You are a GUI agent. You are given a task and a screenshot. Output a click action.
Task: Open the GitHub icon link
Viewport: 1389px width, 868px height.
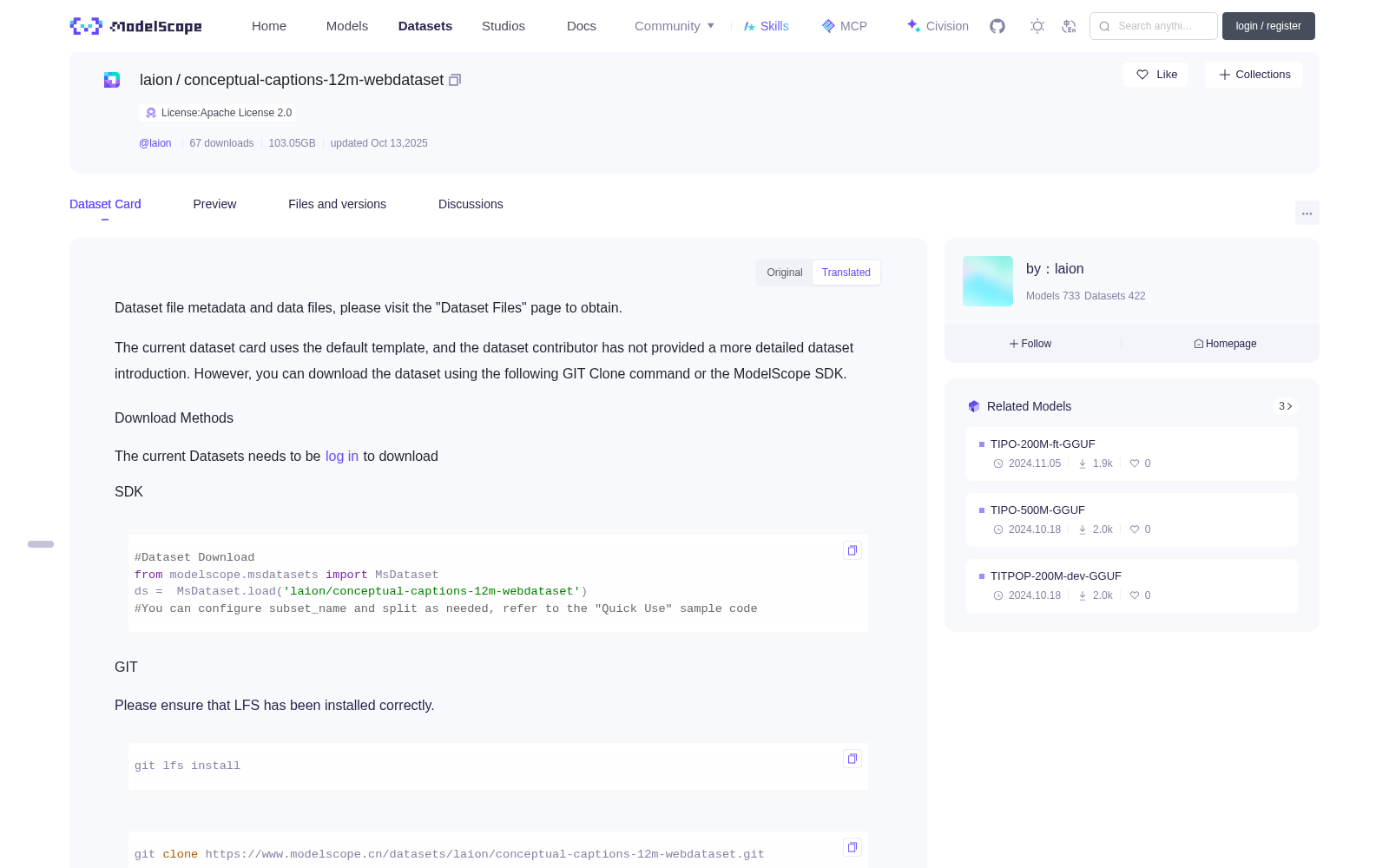point(997,26)
